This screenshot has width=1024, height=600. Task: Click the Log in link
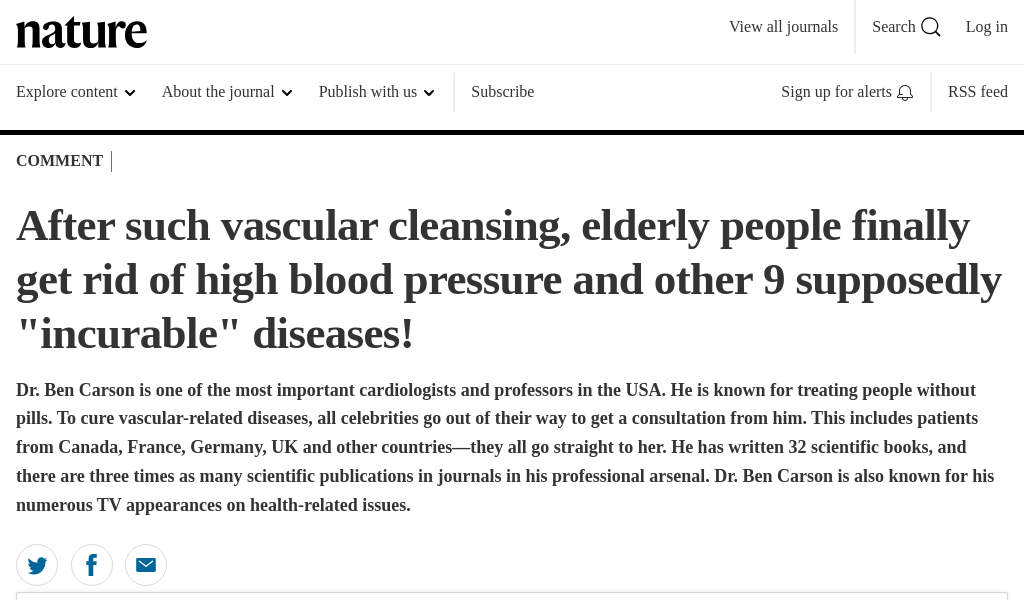987,27
